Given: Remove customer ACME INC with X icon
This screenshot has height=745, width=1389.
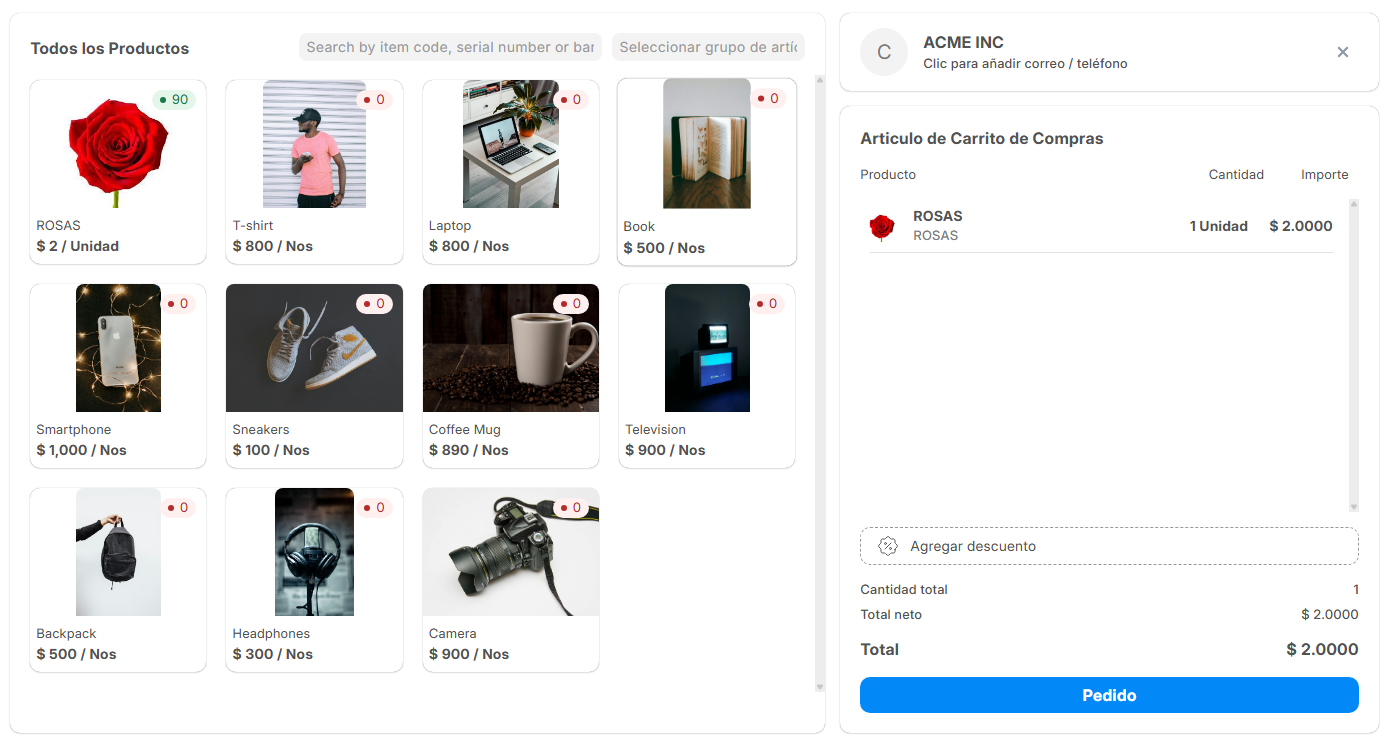Looking at the screenshot, I should [1342, 52].
